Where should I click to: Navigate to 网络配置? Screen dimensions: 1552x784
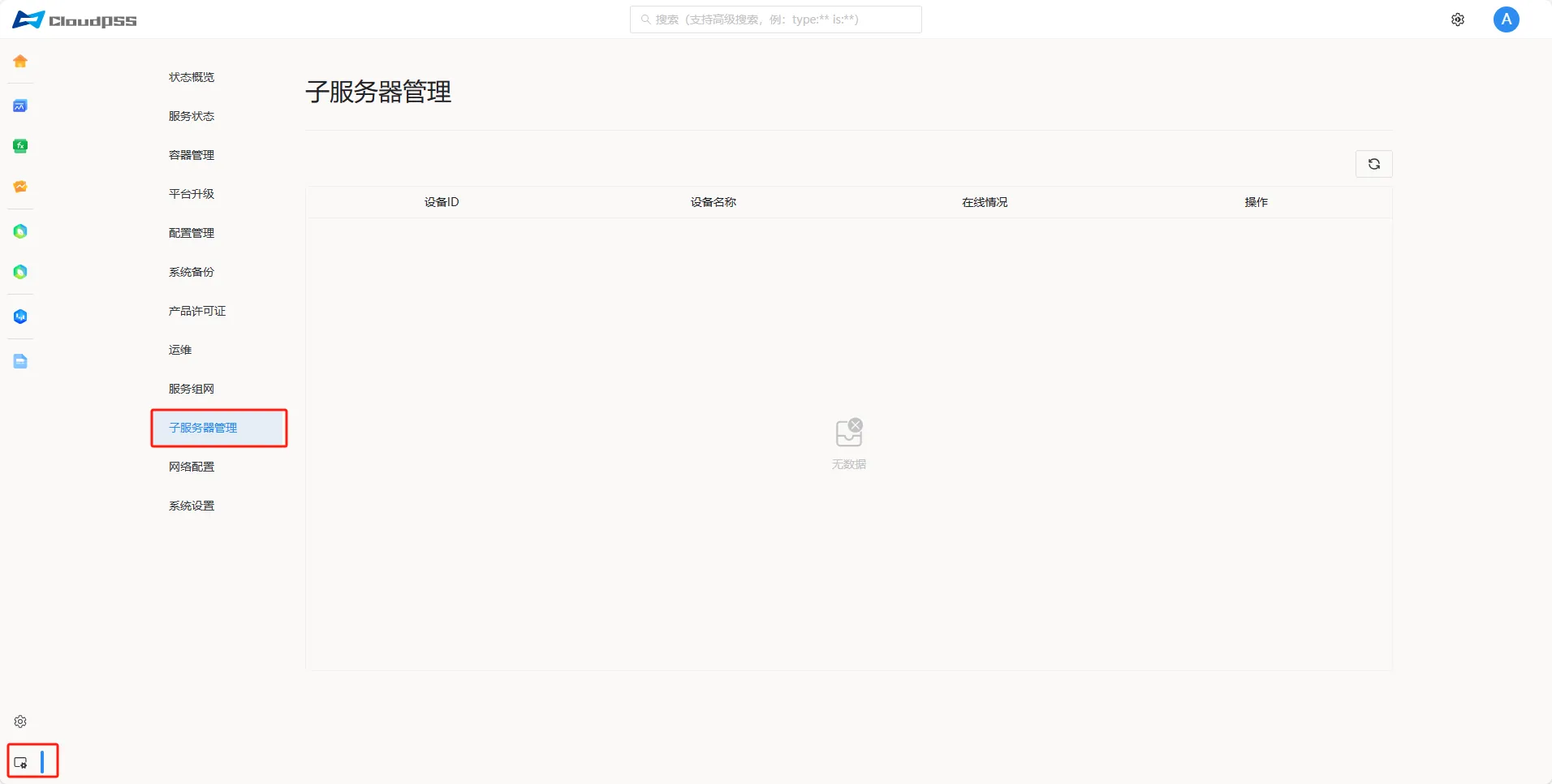192,467
